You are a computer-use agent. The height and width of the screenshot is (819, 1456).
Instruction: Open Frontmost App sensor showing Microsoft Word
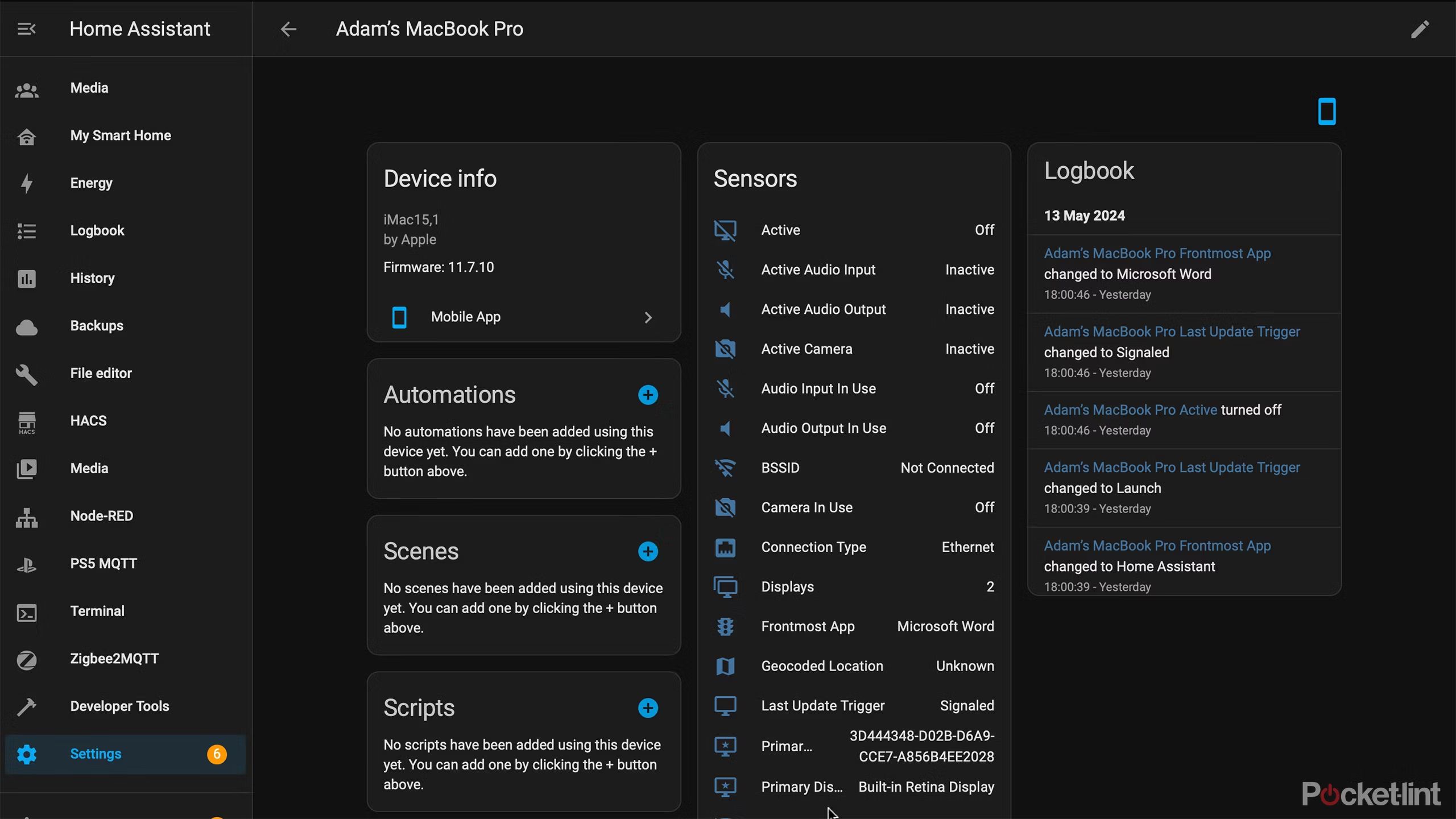[x=854, y=627]
